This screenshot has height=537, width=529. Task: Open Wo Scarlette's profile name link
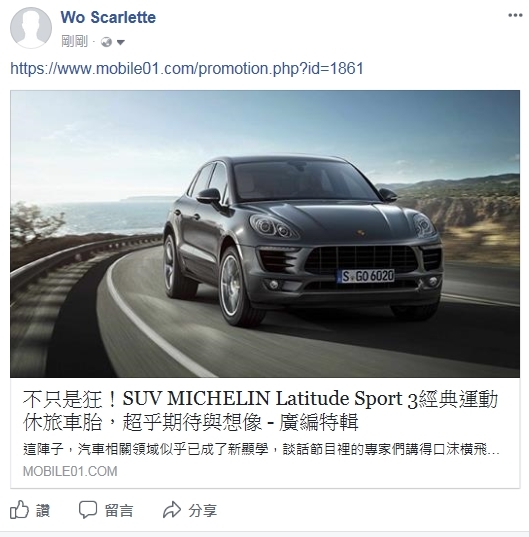108,17
